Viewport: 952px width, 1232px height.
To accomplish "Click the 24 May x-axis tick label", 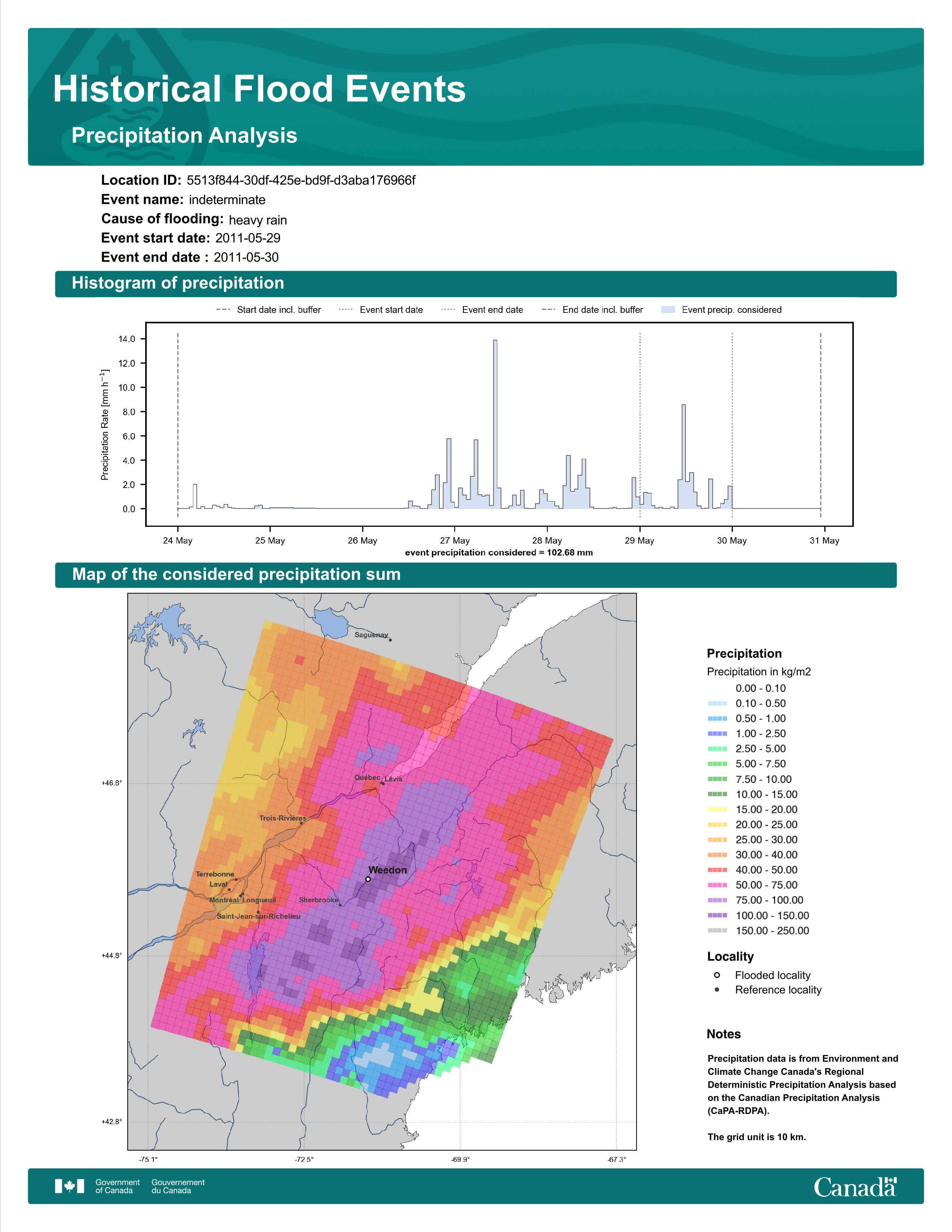I will [178, 541].
